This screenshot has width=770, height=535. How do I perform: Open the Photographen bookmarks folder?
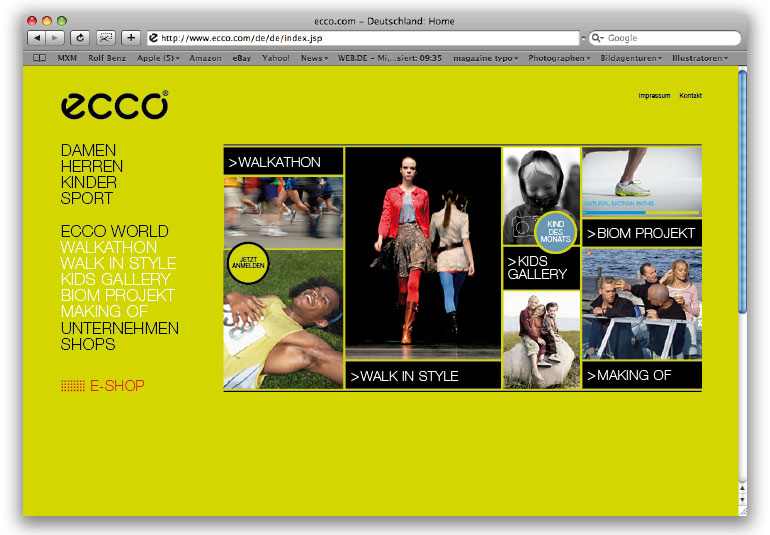(x=559, y=58)
